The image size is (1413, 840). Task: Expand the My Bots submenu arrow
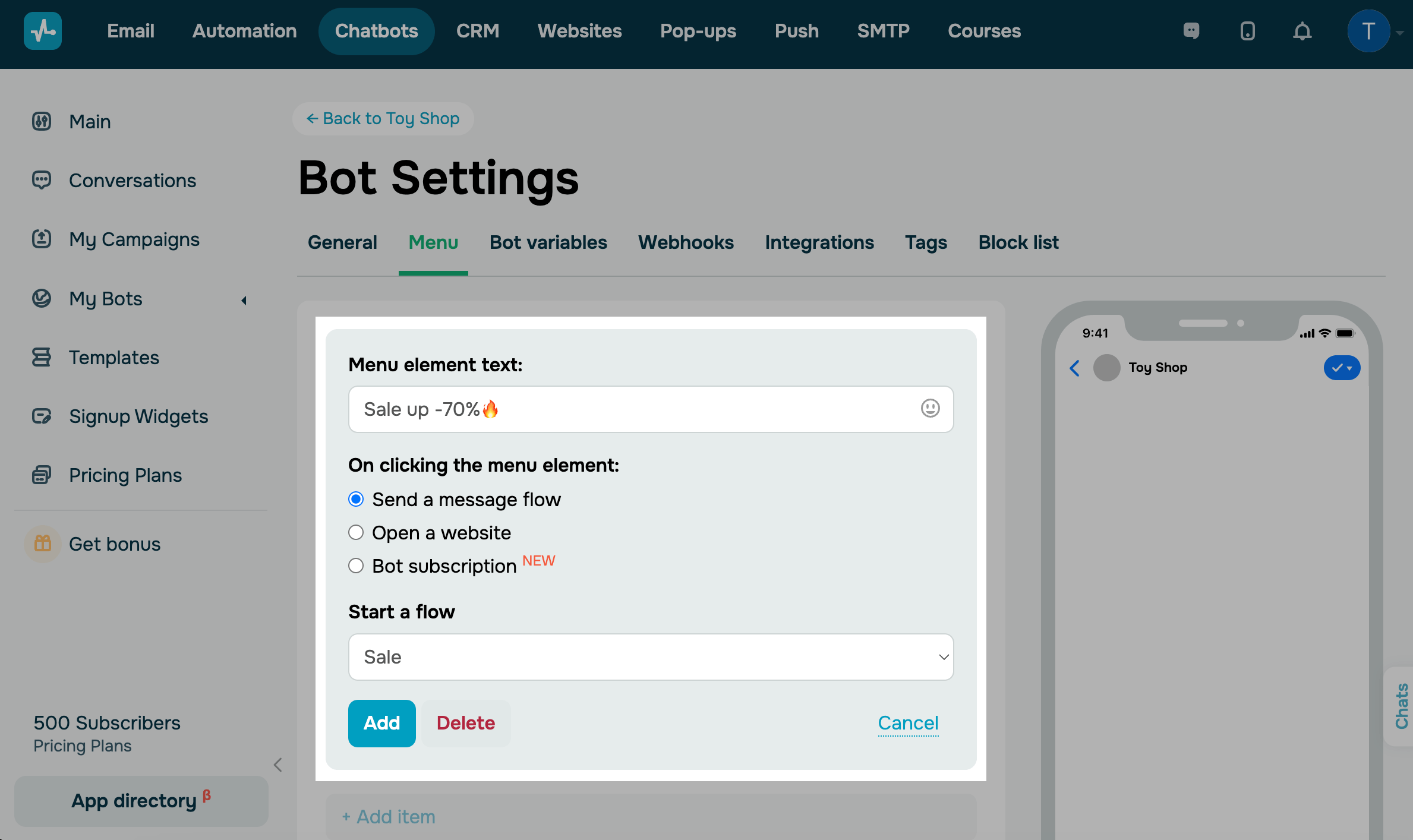click(244, 300)
